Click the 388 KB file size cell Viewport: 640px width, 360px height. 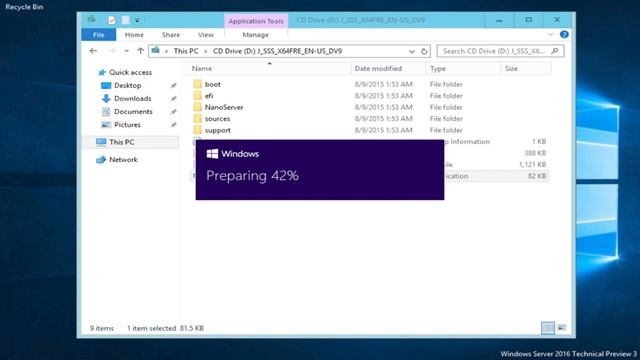(x=535, y=153)
